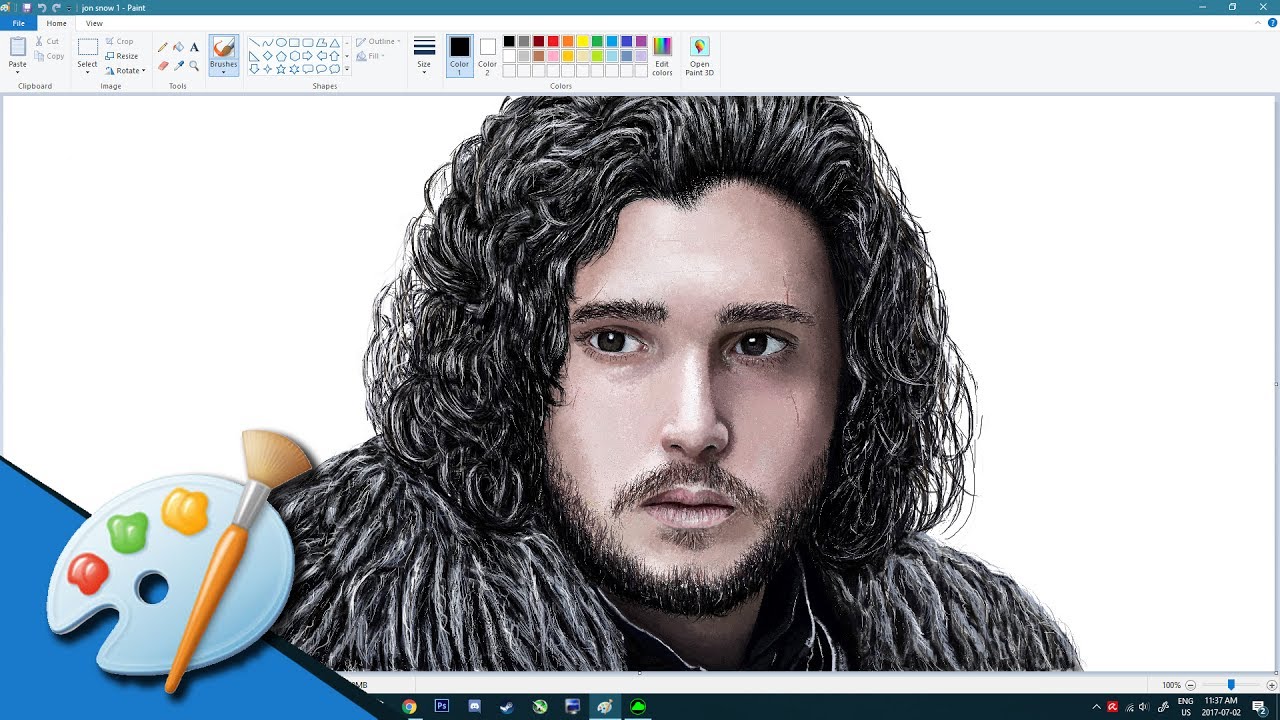Pick the green color swatch
This screenshot has height=720, width=1280.
[x=597, y=41]
